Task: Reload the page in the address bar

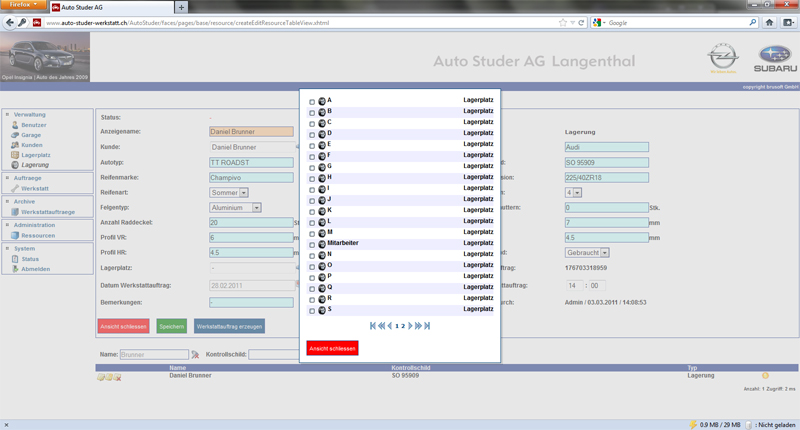Action: (x=581, y=22)
